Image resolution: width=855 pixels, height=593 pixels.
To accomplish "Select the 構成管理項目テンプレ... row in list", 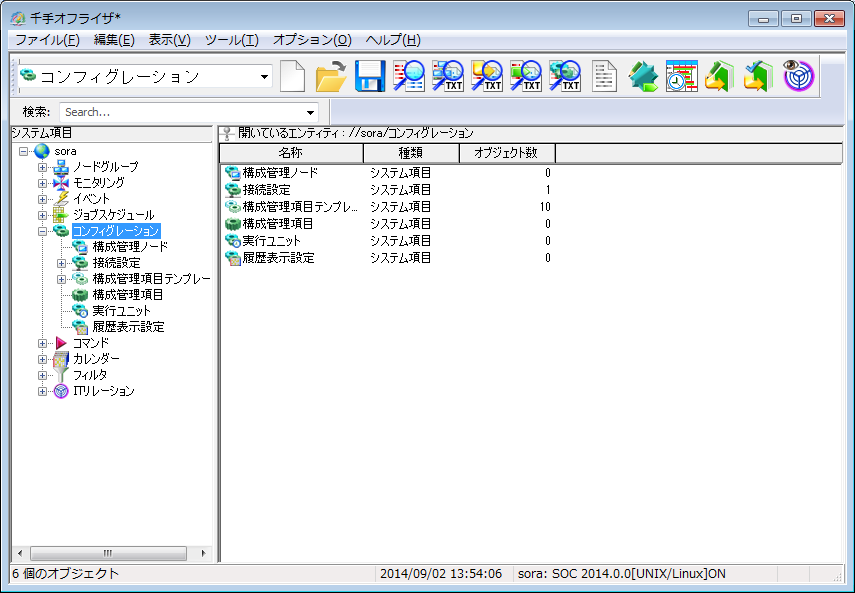I will tap(388, 207).
